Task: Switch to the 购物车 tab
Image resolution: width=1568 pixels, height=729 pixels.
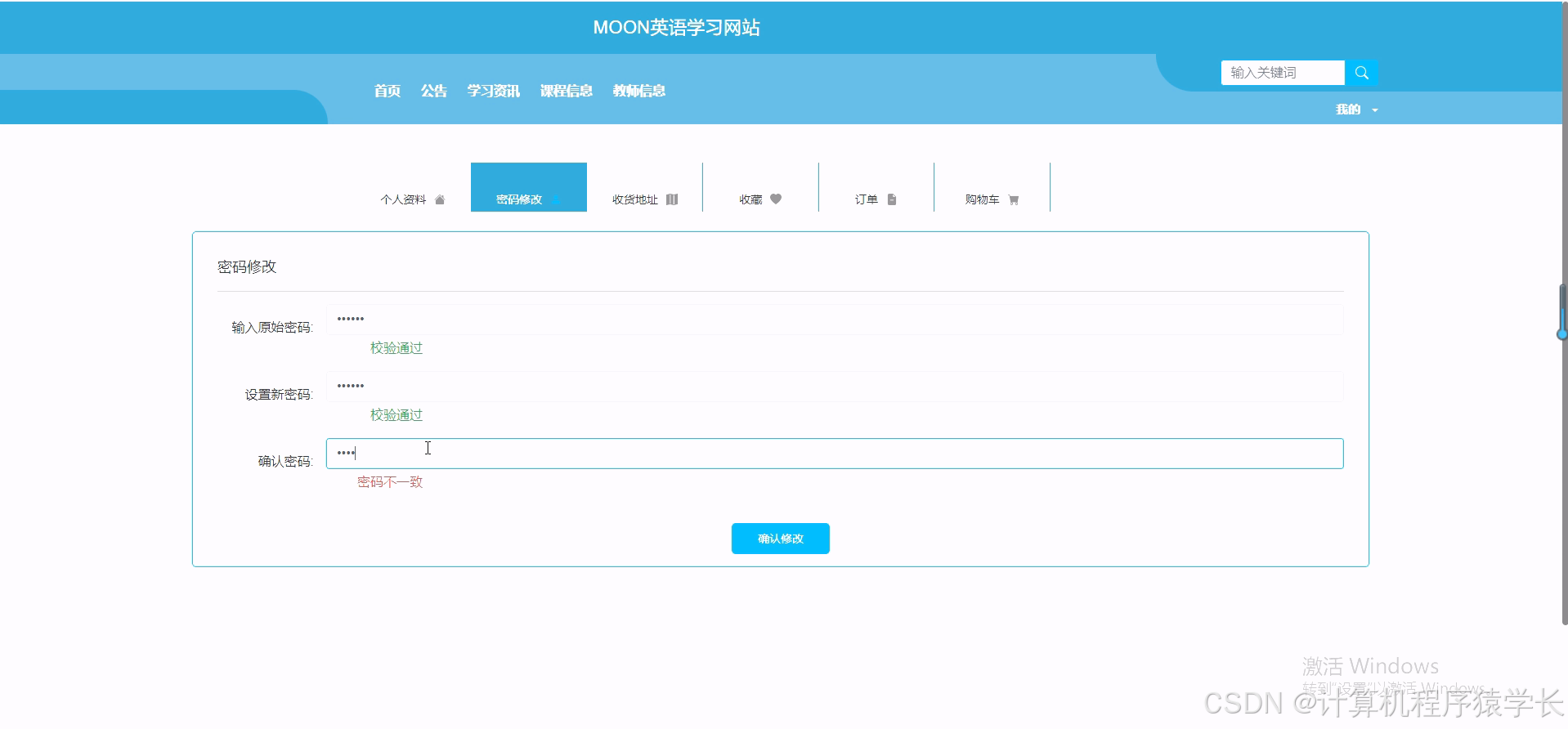Action: (992, 187)
